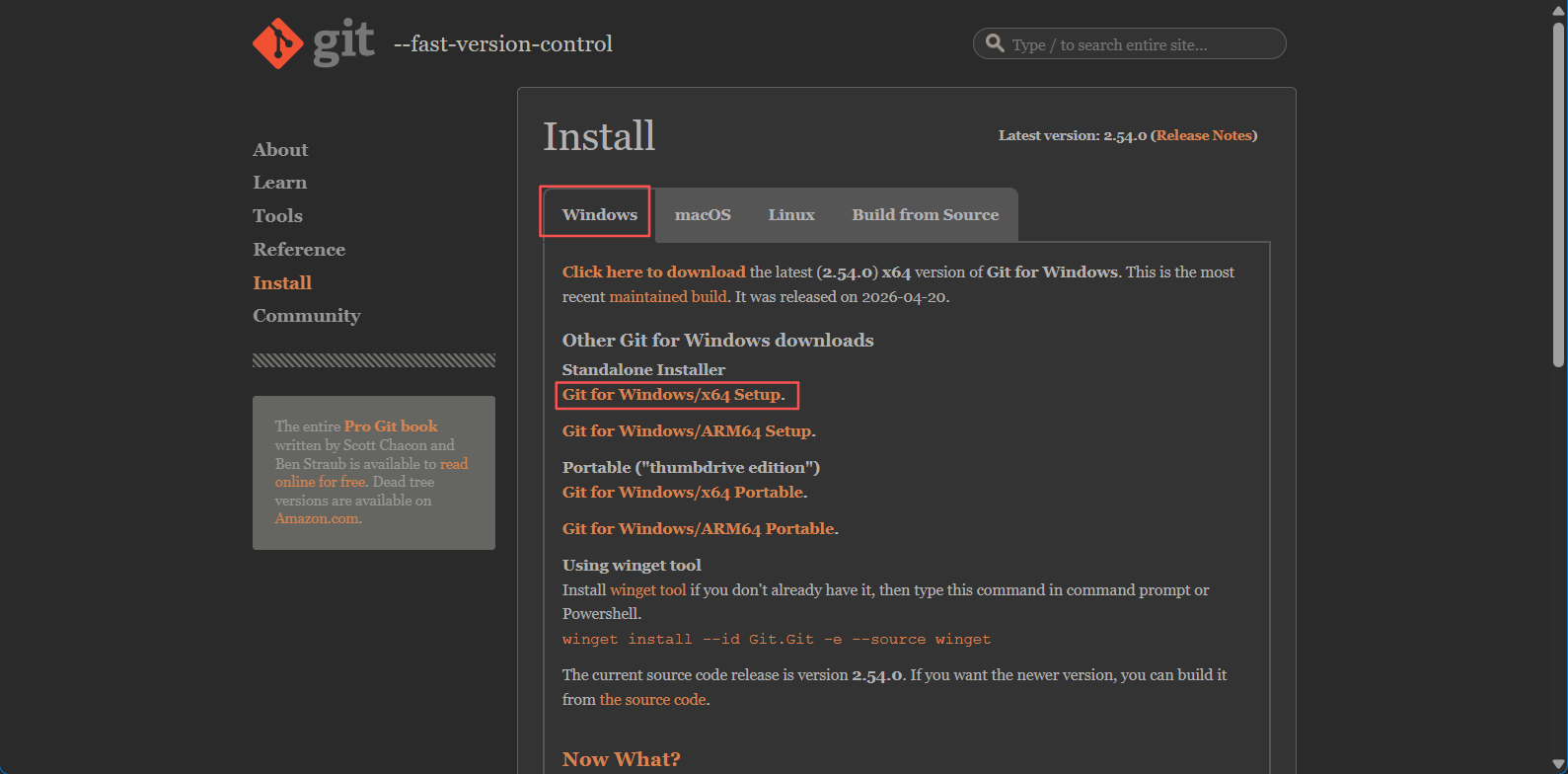Screen dimensions: 1568x774
Task: Select Install in the sidebar
Action: coord(282,283)
